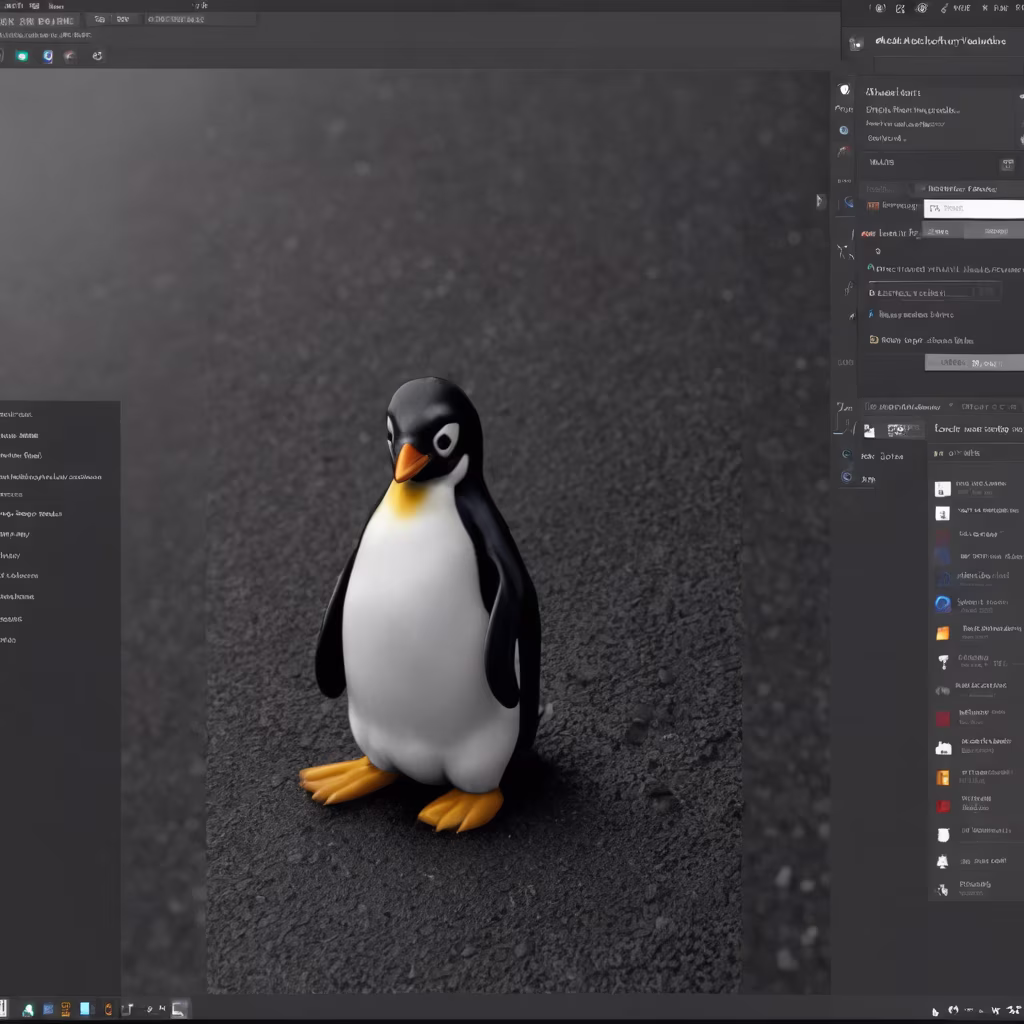
Task: Select the blue swirl icon in right list
Action: [942, 603]
